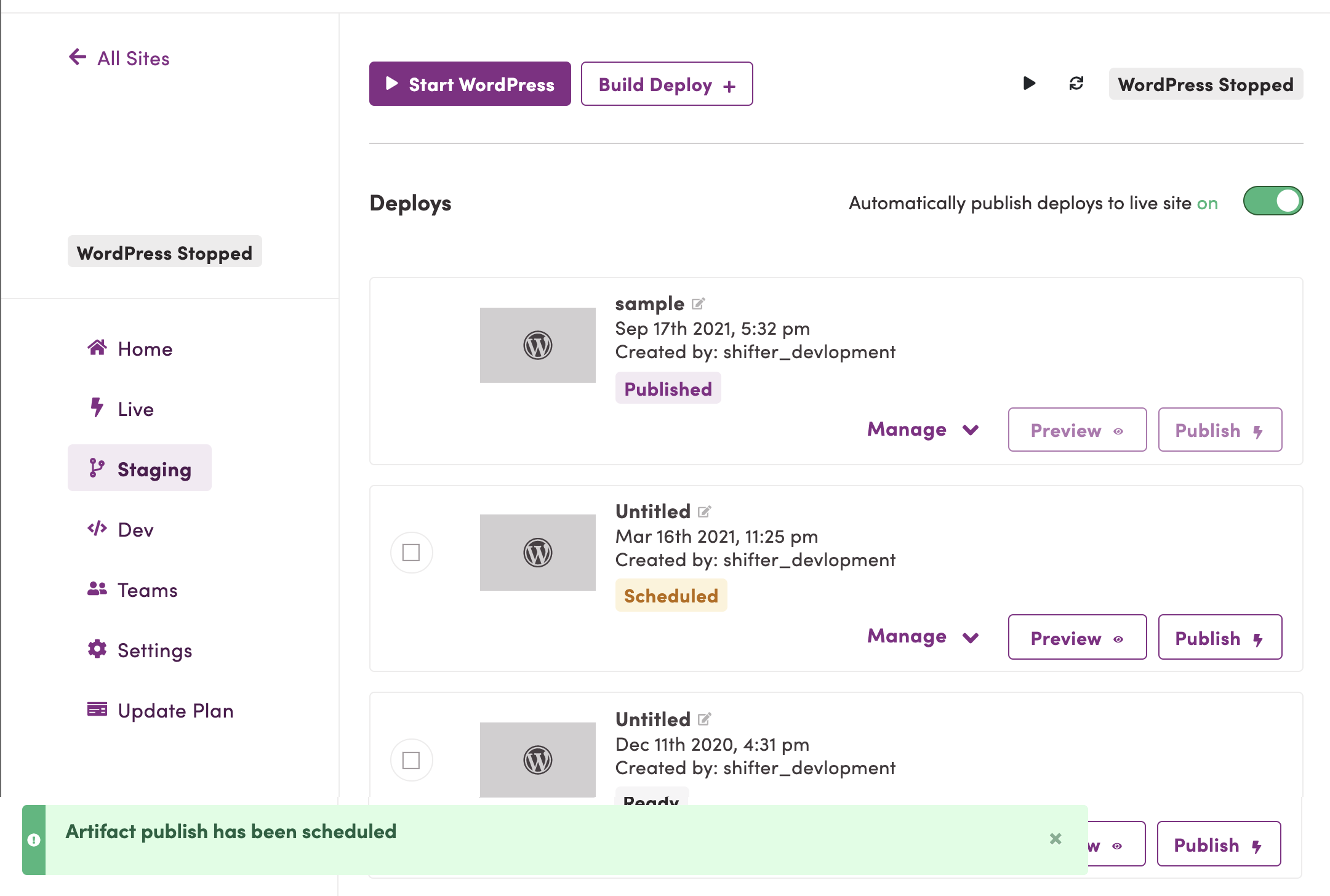Toggle automatic publish deploys switch

point(1273,201)
